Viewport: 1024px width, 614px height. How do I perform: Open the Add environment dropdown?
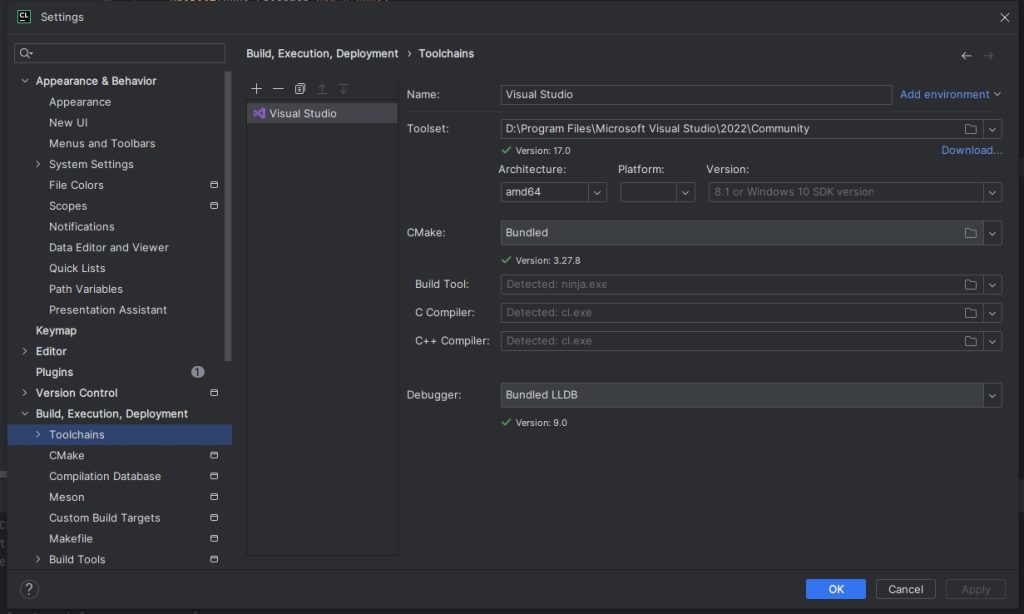(950, 95)
